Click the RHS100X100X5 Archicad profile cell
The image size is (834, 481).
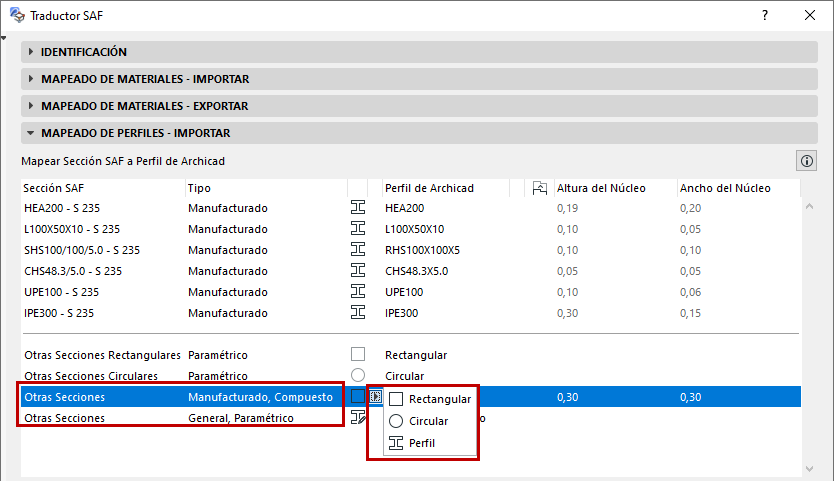click(422, 250)
